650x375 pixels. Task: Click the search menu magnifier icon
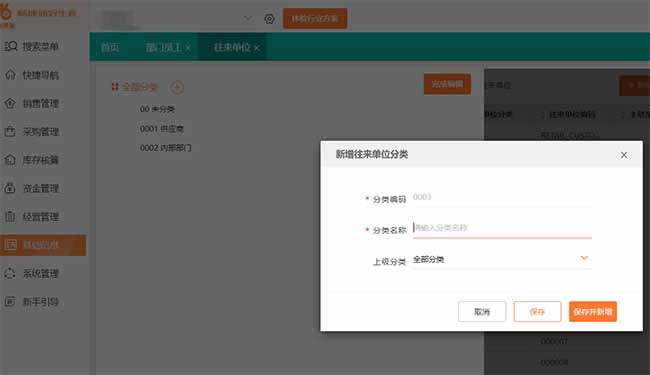click(11, 46)
